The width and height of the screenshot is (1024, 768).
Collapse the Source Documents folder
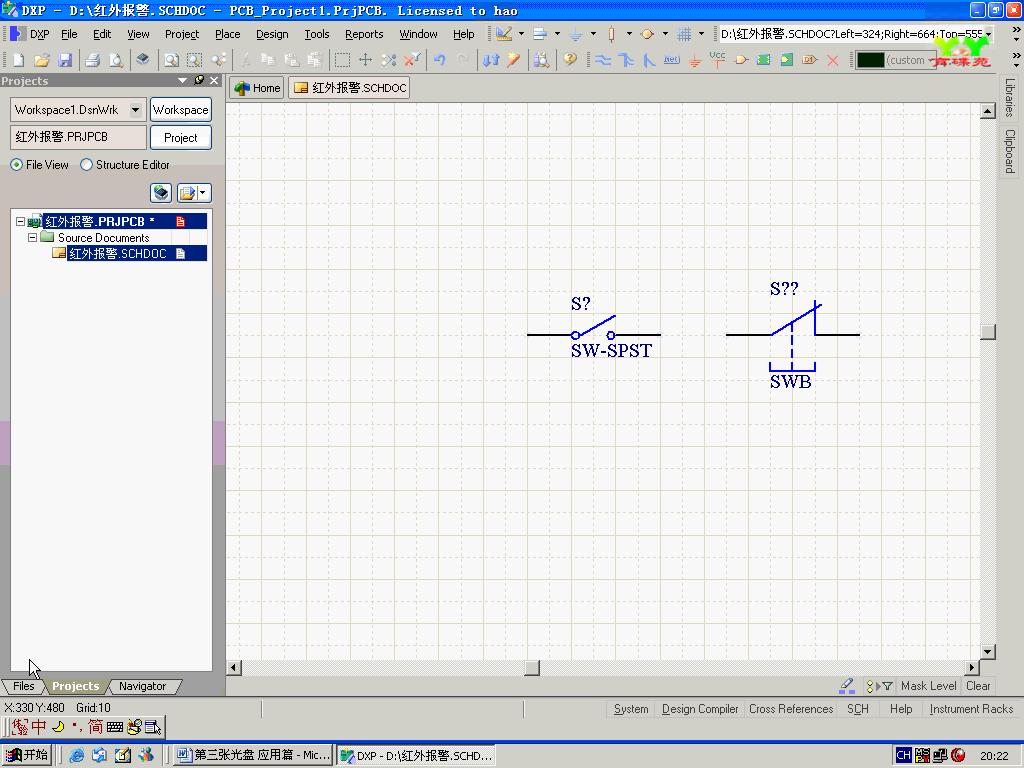click(32, 238)
